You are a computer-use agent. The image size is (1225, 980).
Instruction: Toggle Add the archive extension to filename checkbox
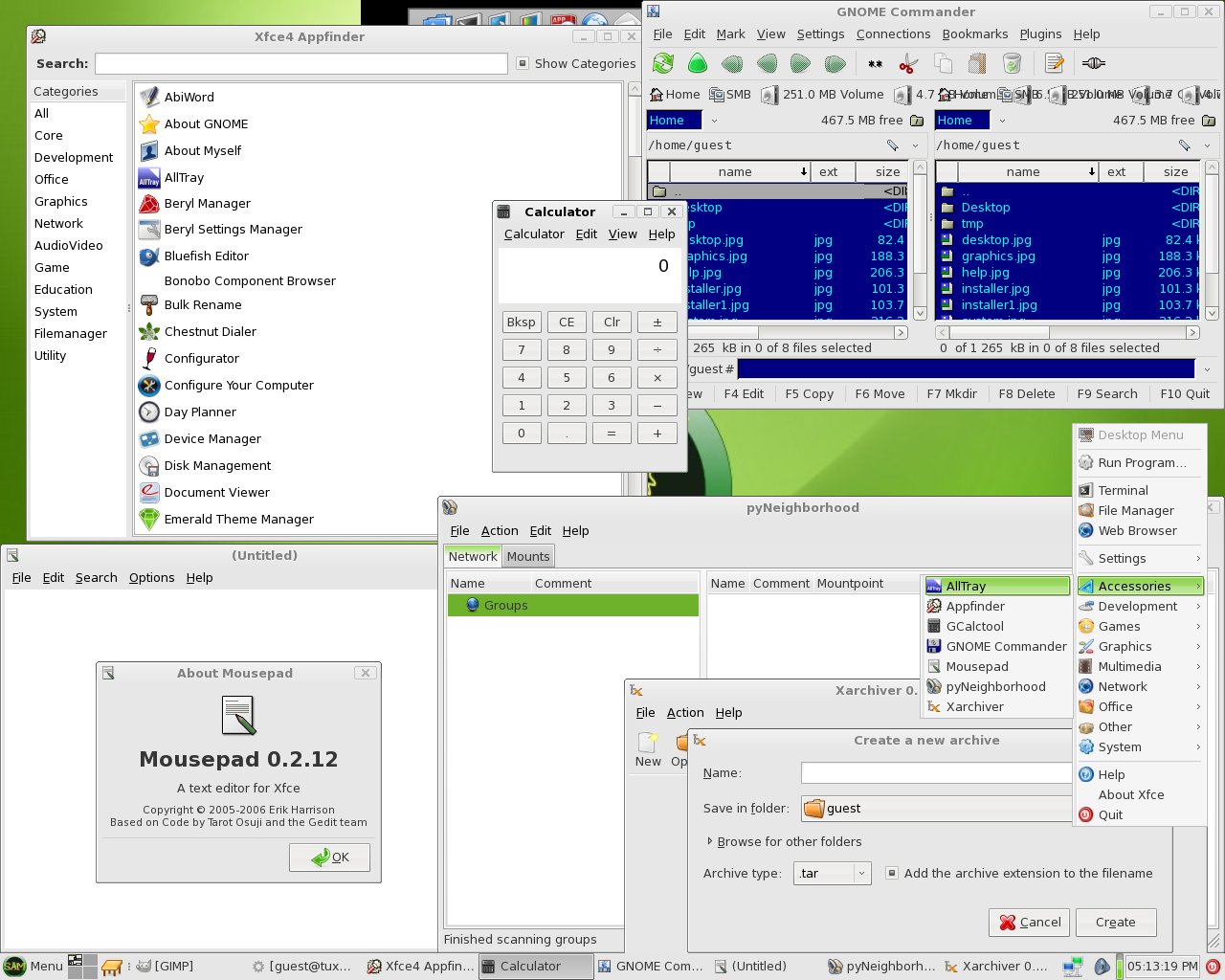892,873
